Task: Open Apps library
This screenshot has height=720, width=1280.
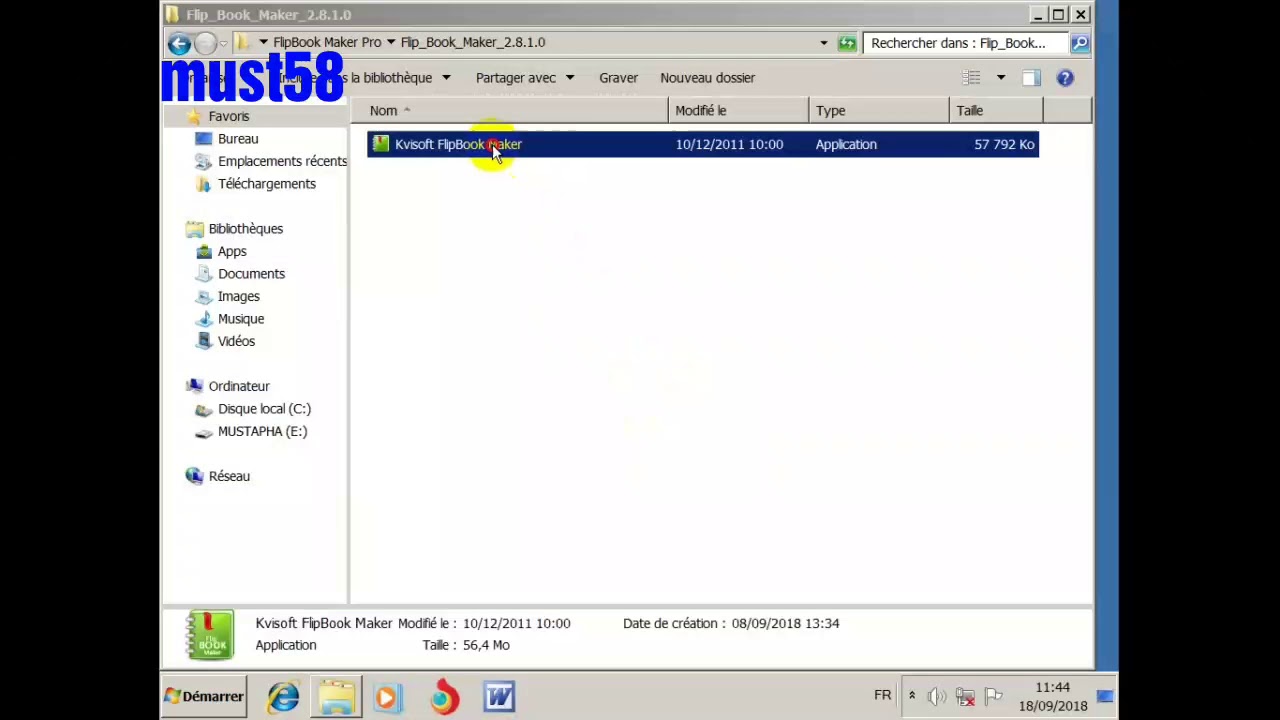Action: (232, 252)
